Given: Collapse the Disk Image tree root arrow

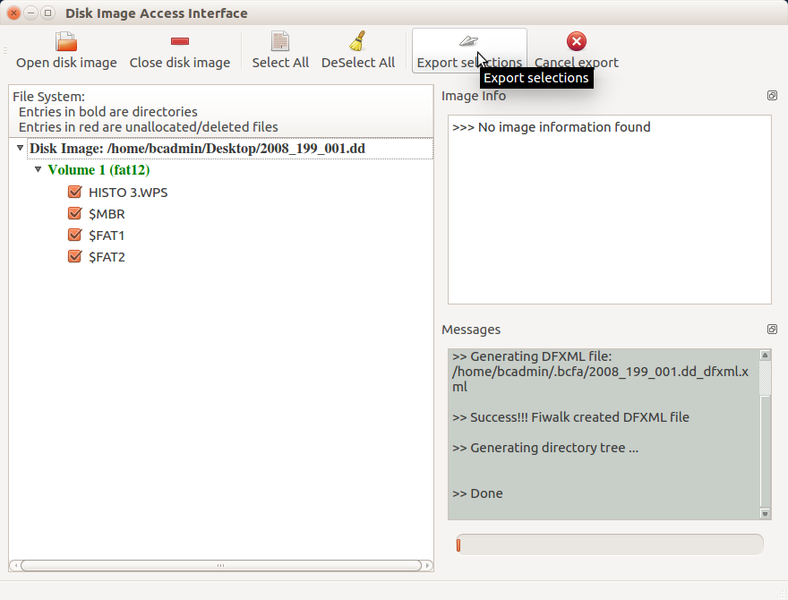Looking at the screenshot, I should pyautogui.click(x=20, y=148).
